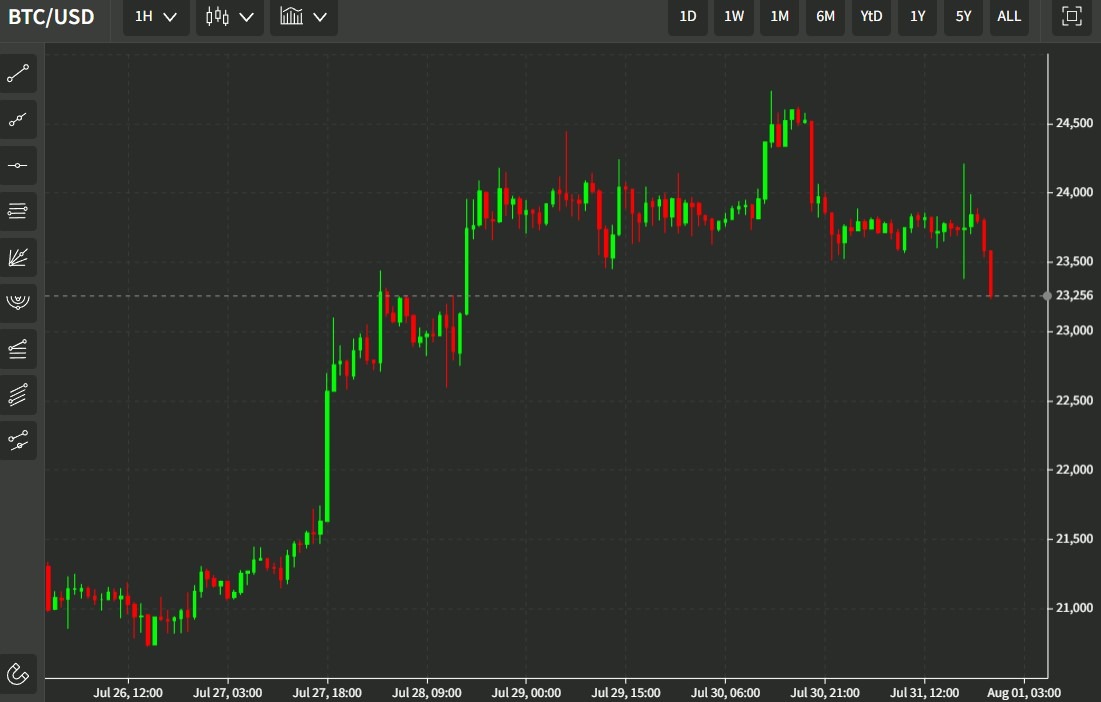Click the 22,500 price axis label
1101x702 pixels.
point(1074,400)
